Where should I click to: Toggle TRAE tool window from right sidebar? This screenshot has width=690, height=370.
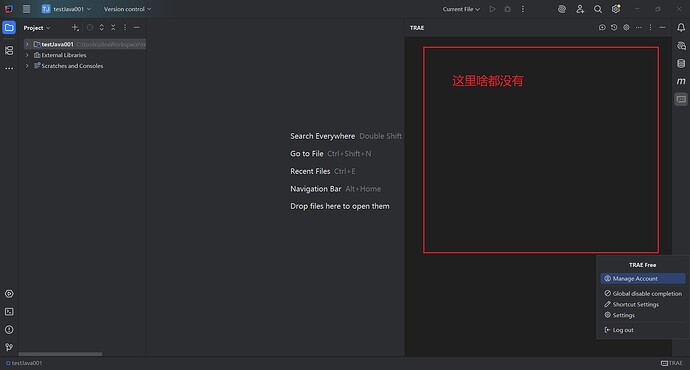click(x=681, y=99)
